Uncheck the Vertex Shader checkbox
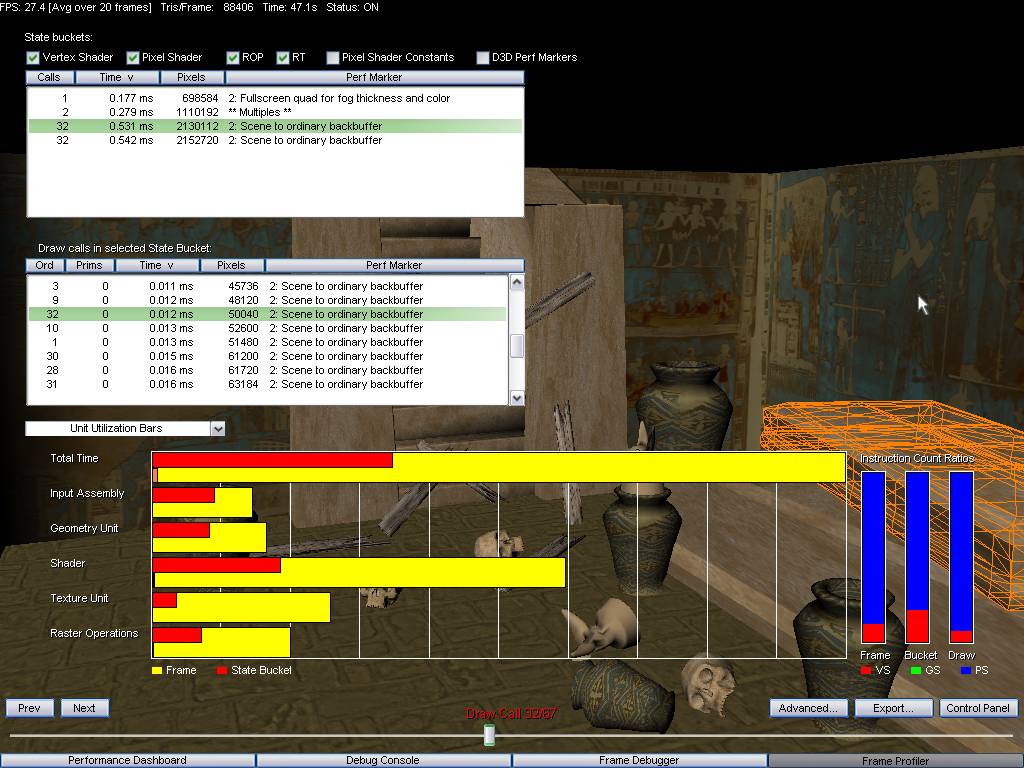This screenshot has height=768, width=1024. 33,58
